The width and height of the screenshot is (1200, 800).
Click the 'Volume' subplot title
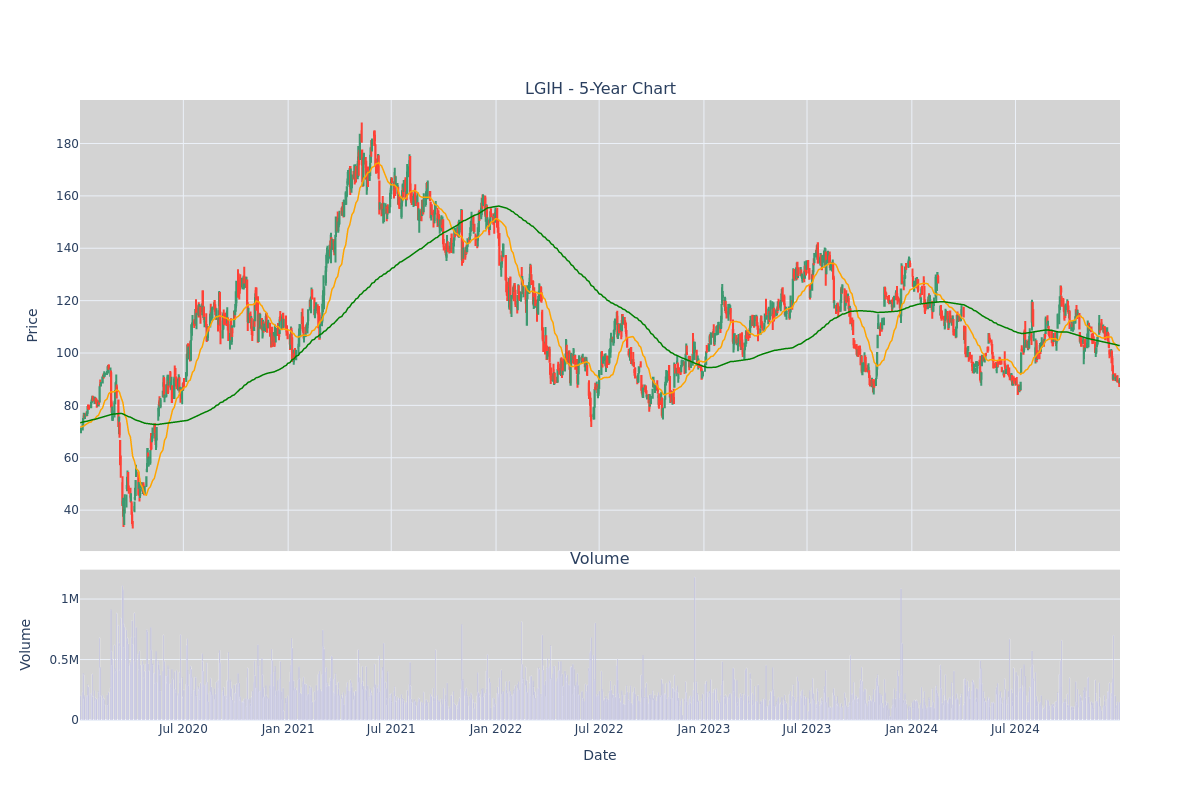click(x=600, y=559)
